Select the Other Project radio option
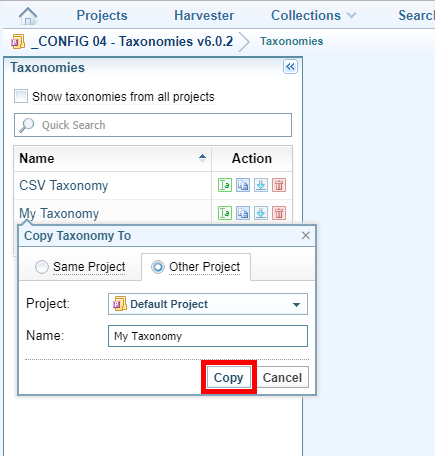Image resolution: width=435 pixels, height=456 pixels. click(x=158, y=267)
